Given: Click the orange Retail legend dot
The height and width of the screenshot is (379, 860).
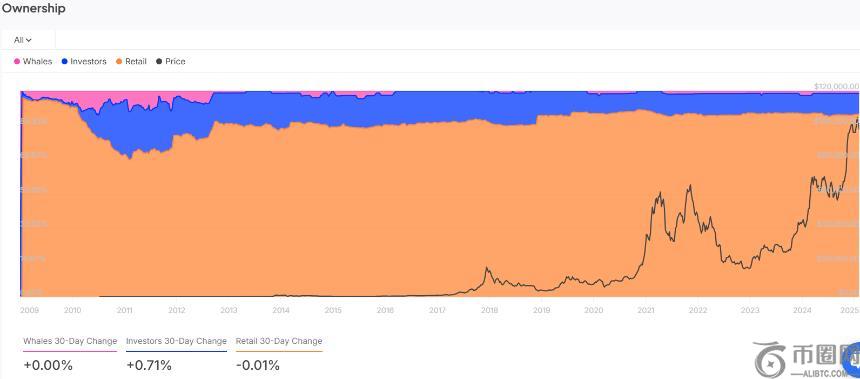Looking at the screenshot, I should 119,61.
